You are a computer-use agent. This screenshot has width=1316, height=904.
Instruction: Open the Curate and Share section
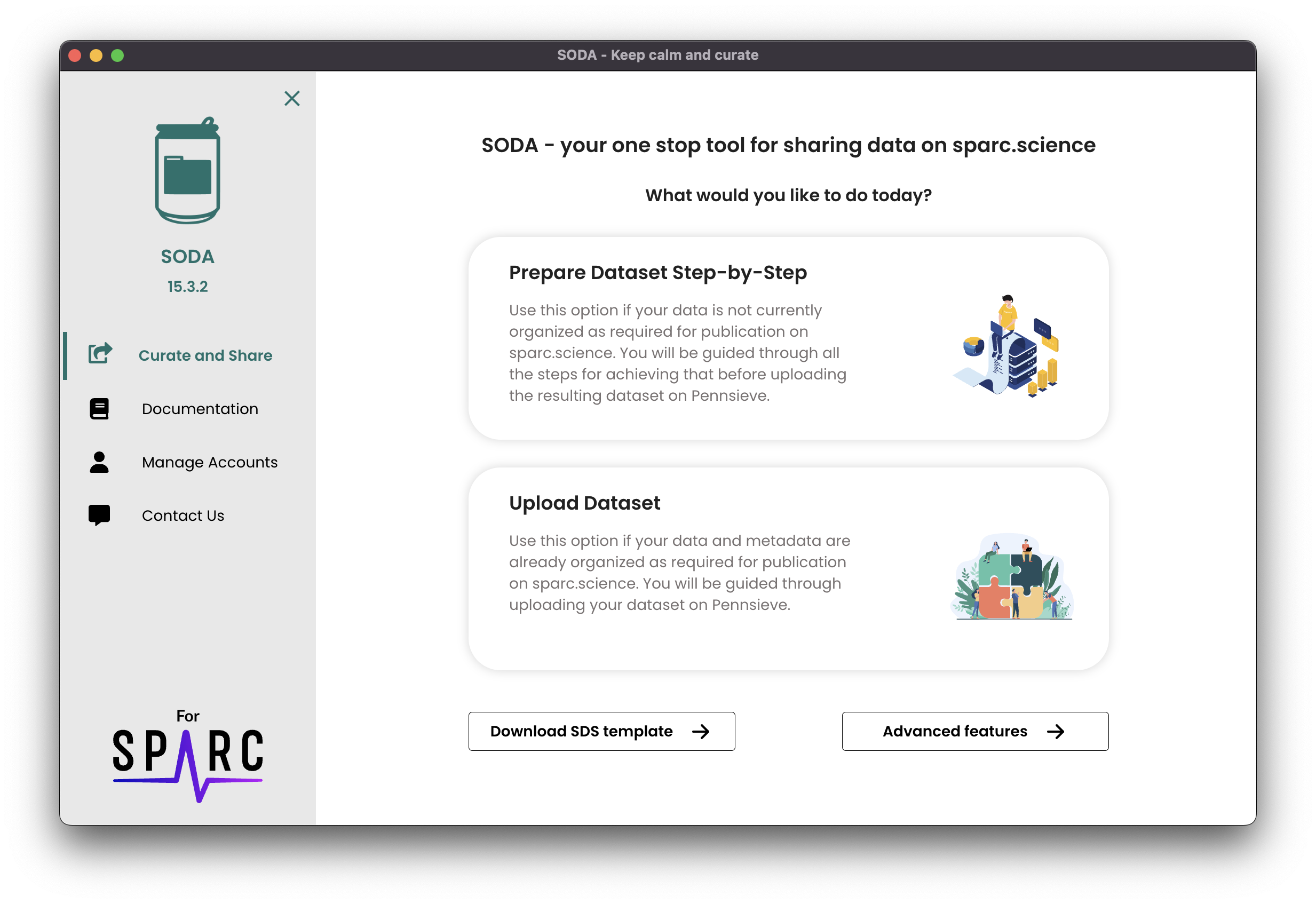(x=205, y=355)
